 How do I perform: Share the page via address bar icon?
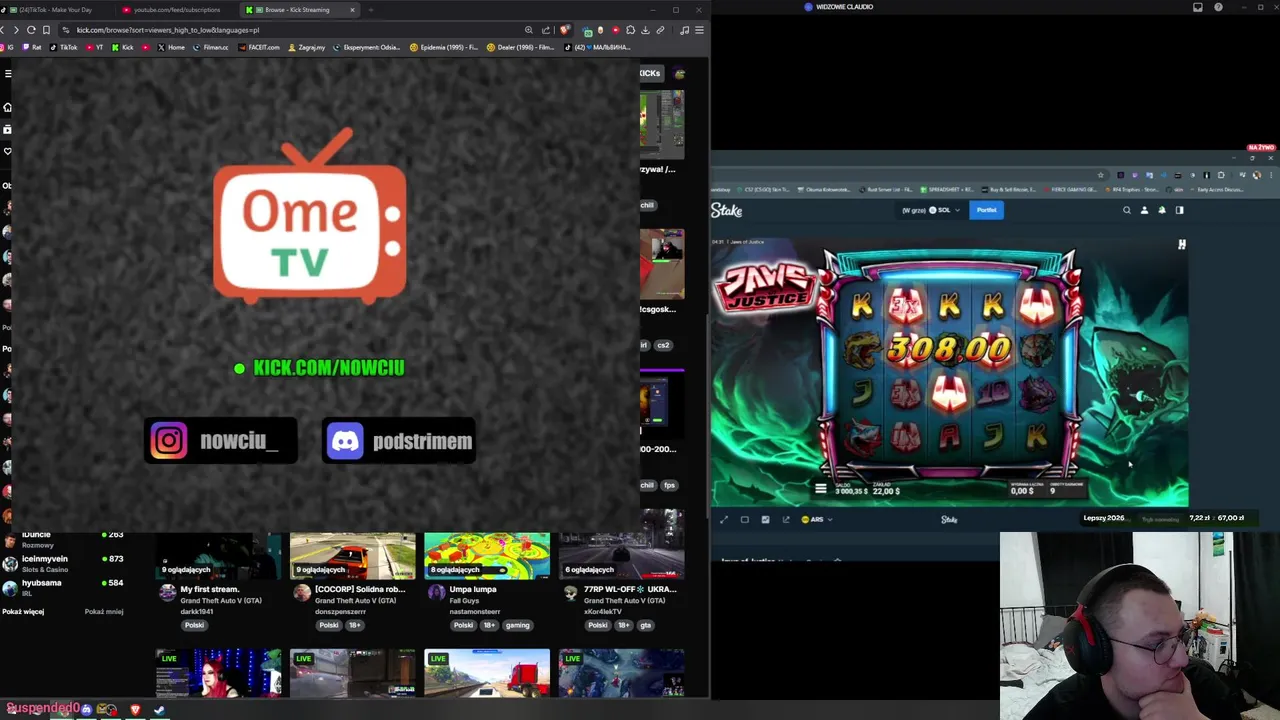546,30
